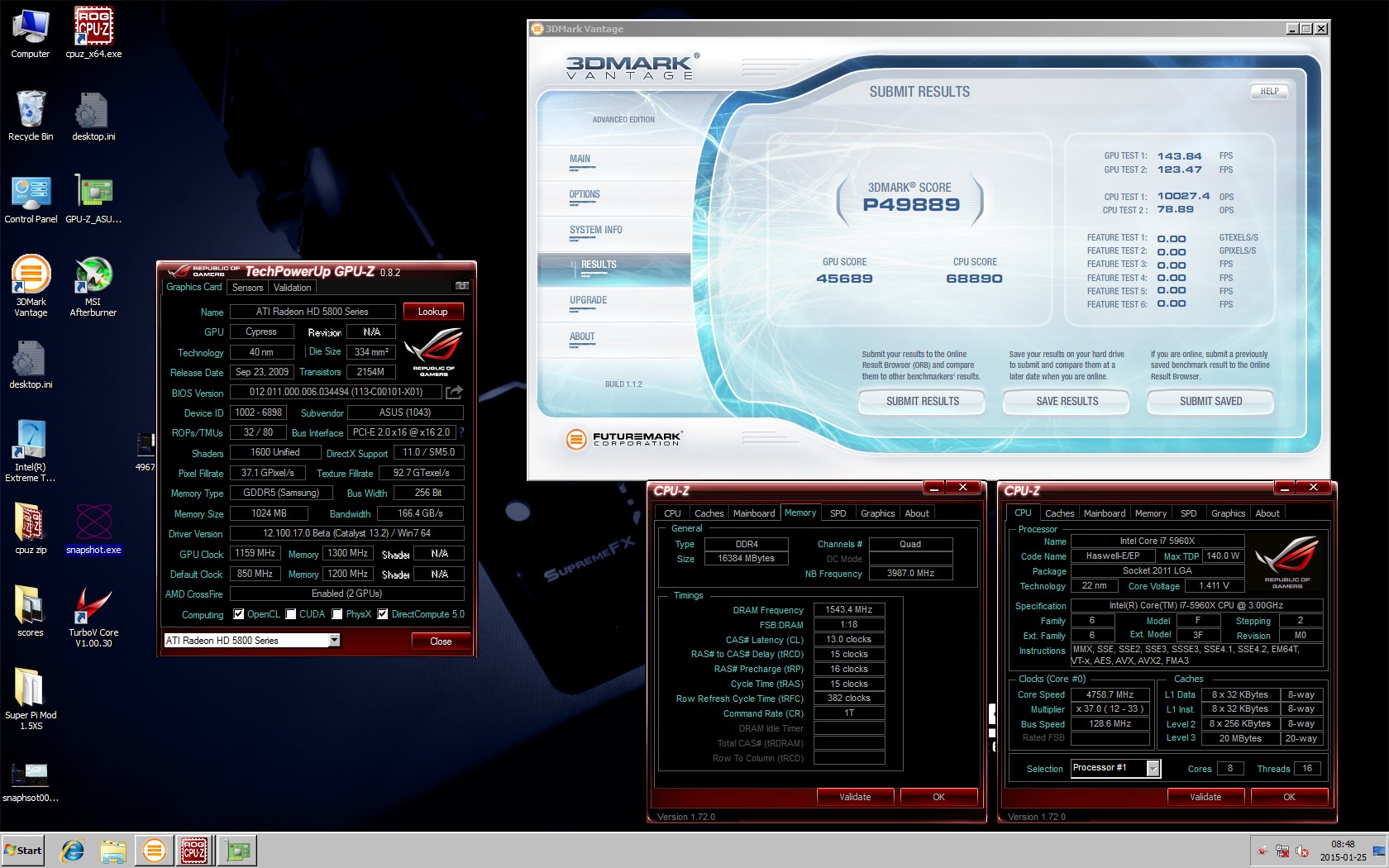Image resolution: width=1389 pixels, height=868 pixels.
Task: Open Windows Explorer from the taskbar
Action: click(113, 851)
